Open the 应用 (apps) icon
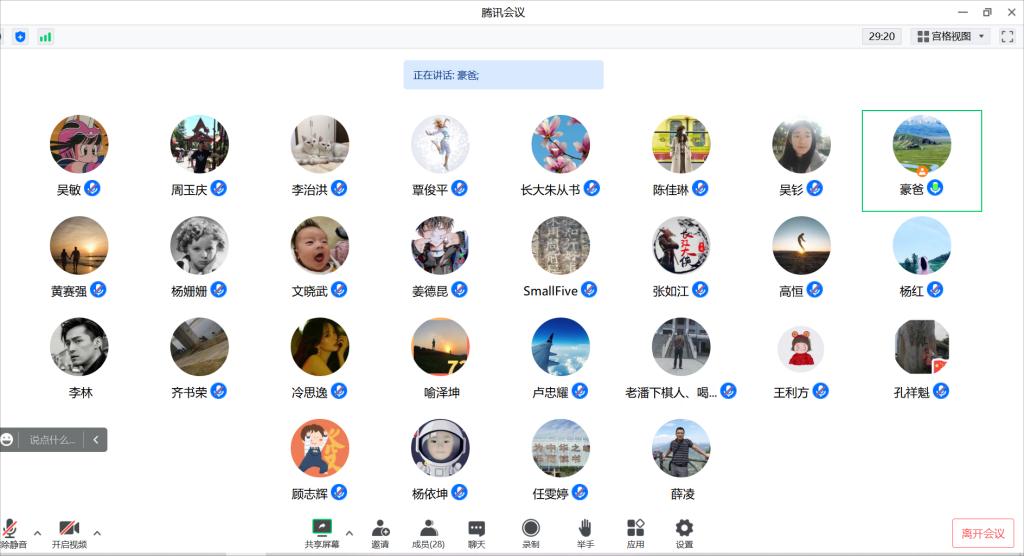The height and width of the screenshot is (556, 1024). pyautogui.click(x=635, y=528)
